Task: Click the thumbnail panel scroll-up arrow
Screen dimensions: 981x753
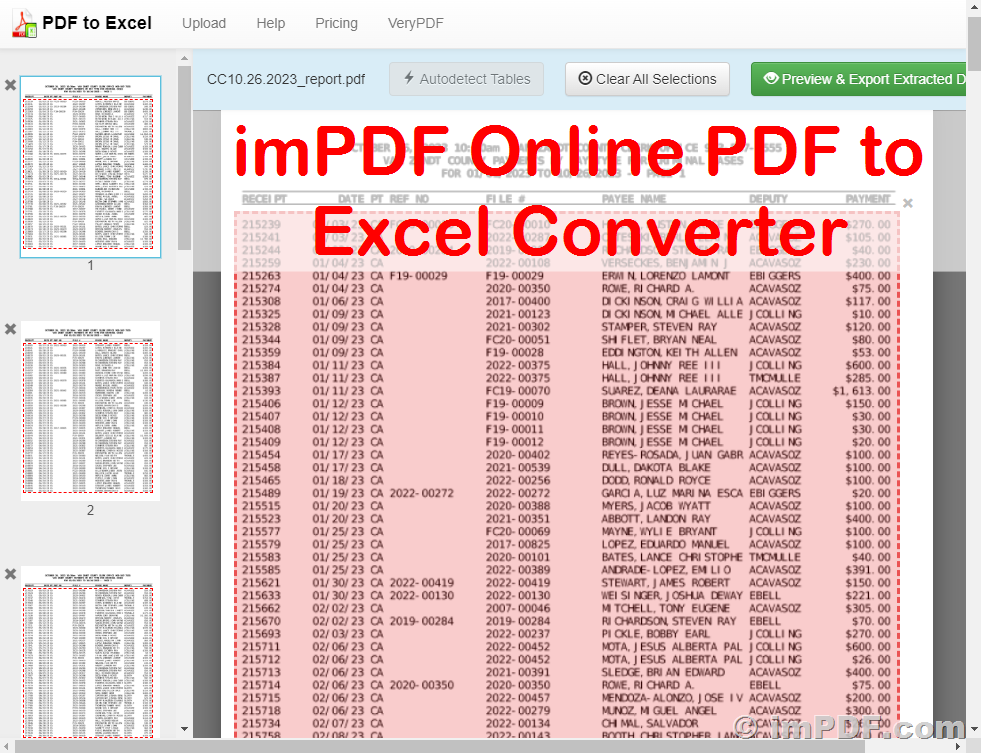Action: point(184,58)
